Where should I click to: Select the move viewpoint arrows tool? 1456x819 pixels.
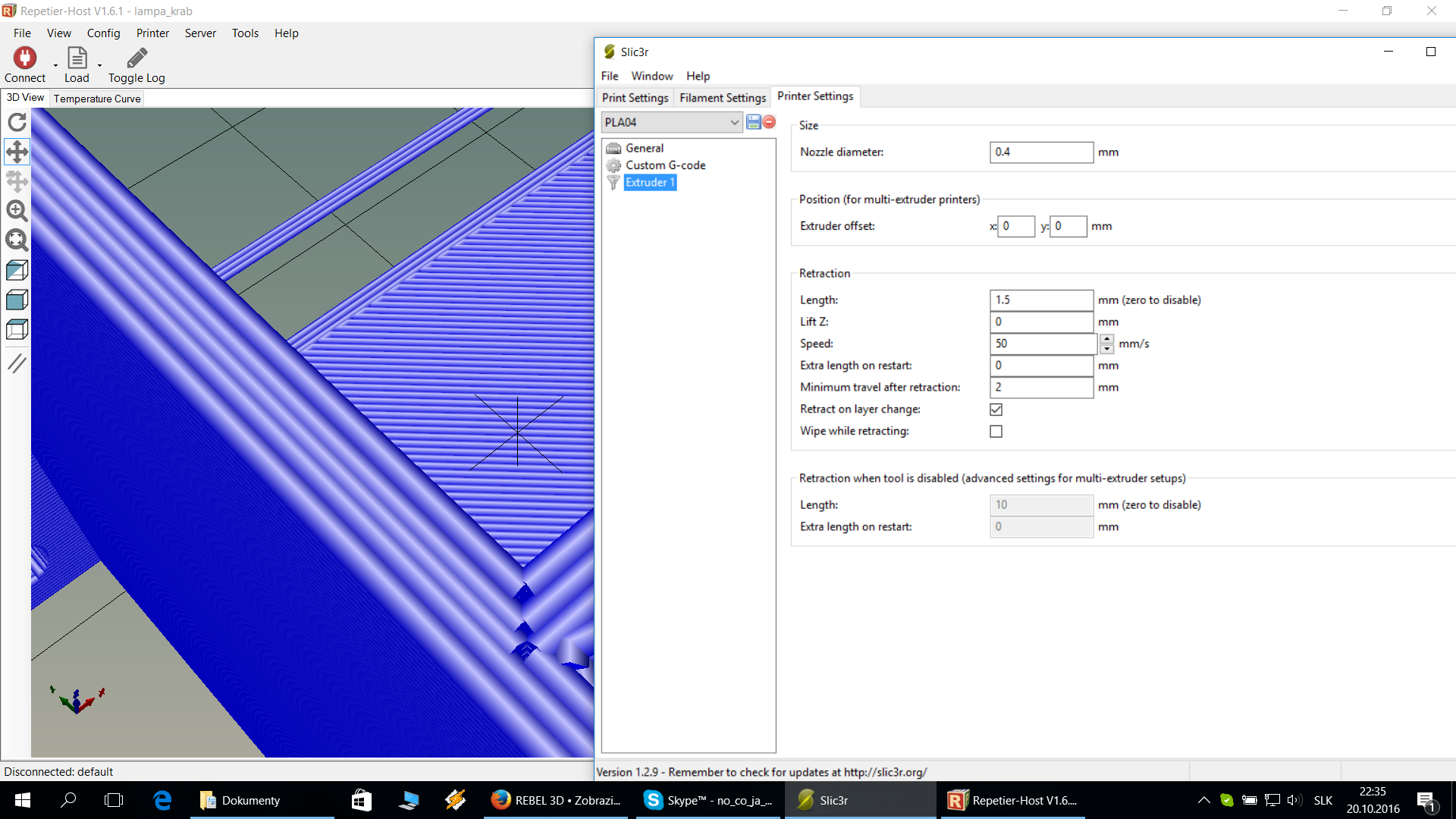click(x=17, y=152)
